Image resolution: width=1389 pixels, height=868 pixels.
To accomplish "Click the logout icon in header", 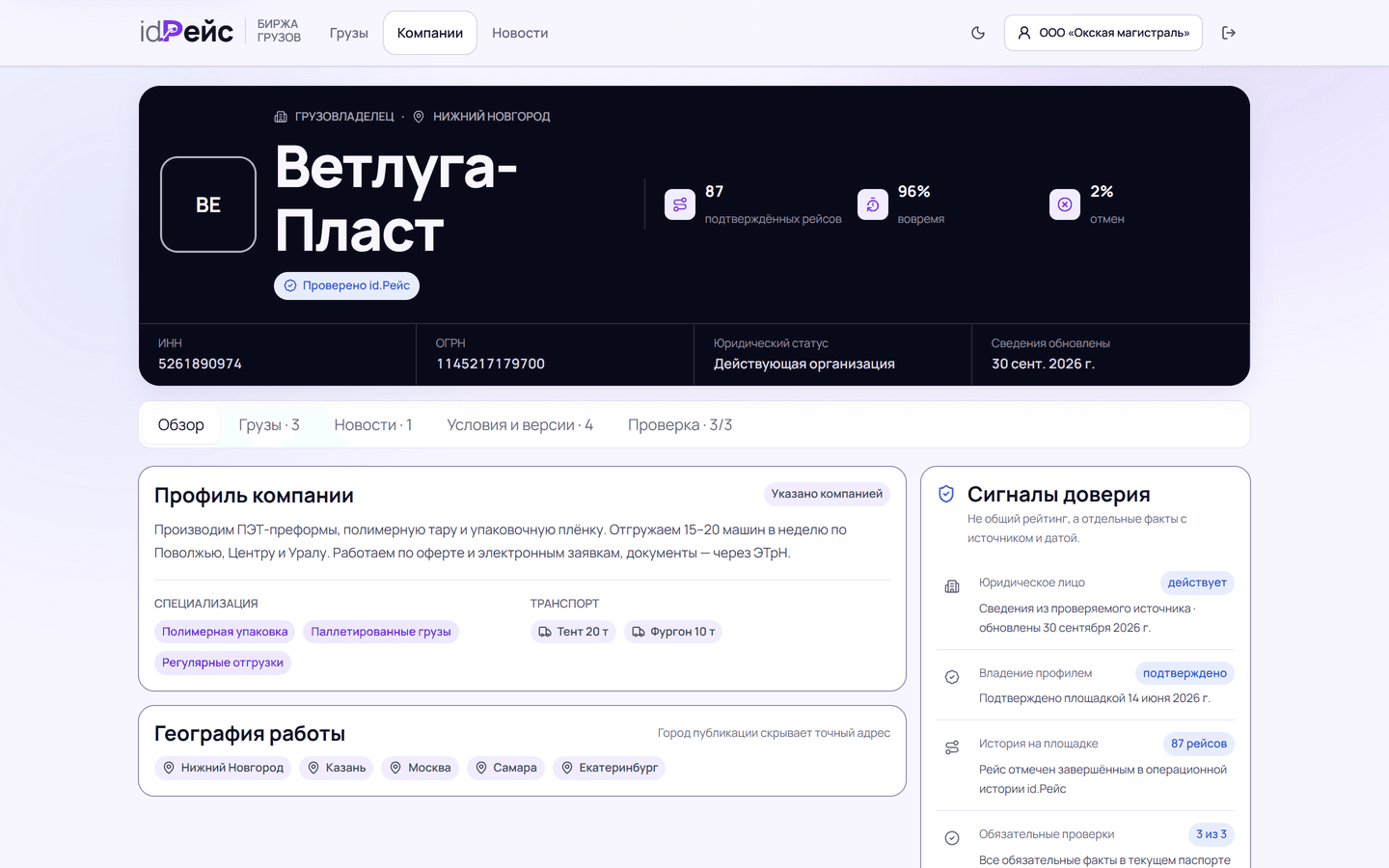I will (x=1229, y=33).
